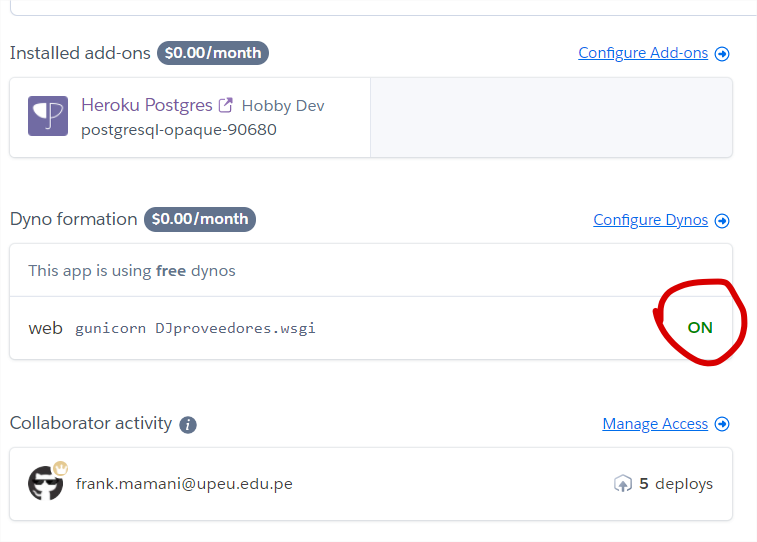Click the Heroku Postgres elephant logo icon

click(48, 116)
